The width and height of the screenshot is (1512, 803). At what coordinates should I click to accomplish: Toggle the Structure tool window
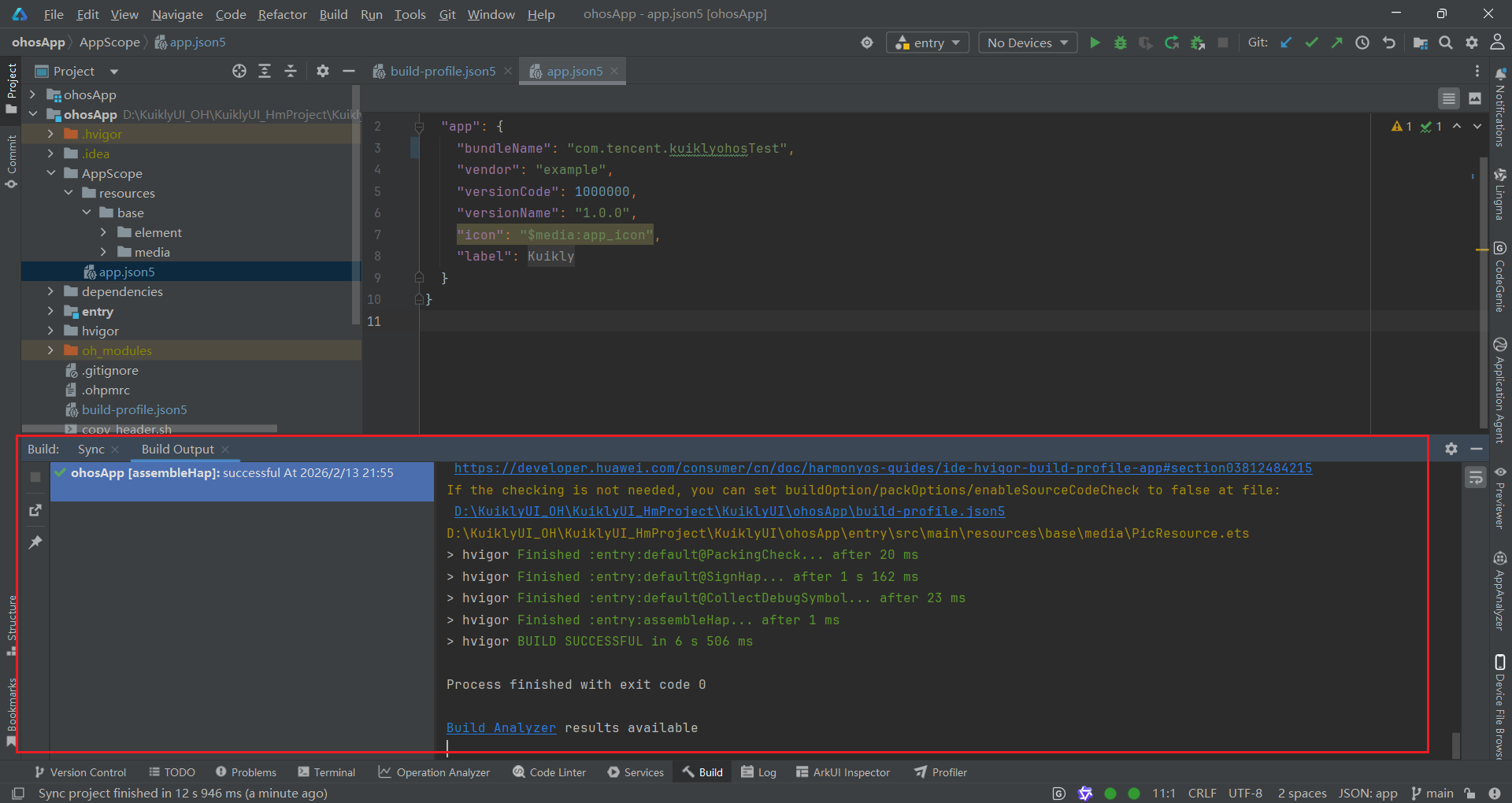(11, 625)
